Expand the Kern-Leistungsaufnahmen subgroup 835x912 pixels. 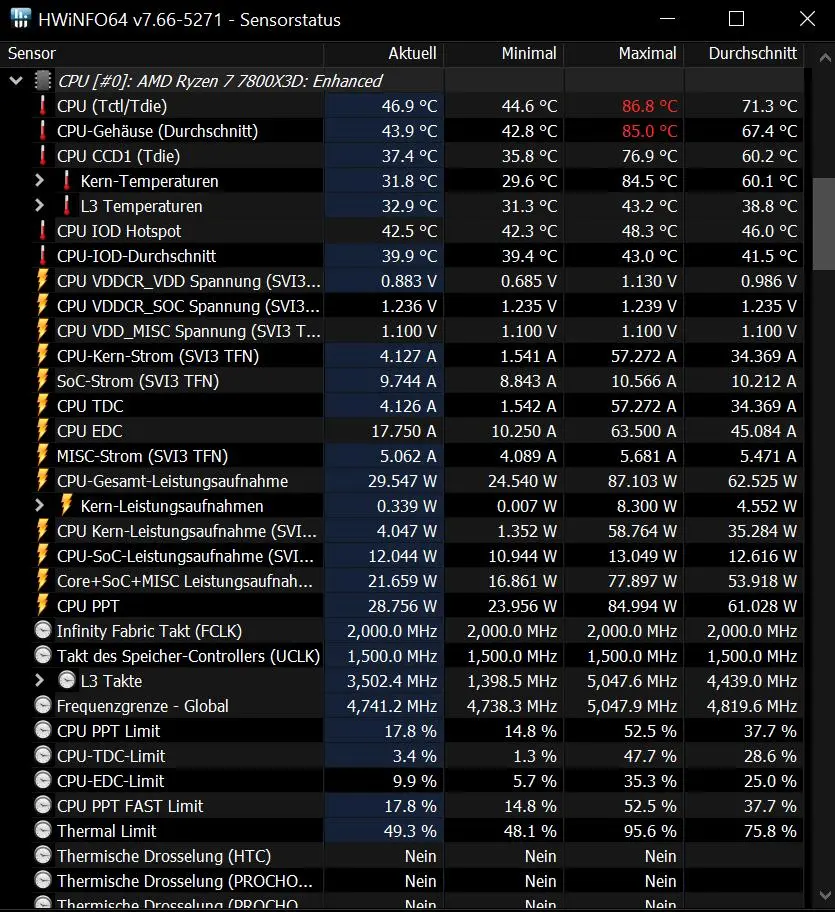point(40,506)
